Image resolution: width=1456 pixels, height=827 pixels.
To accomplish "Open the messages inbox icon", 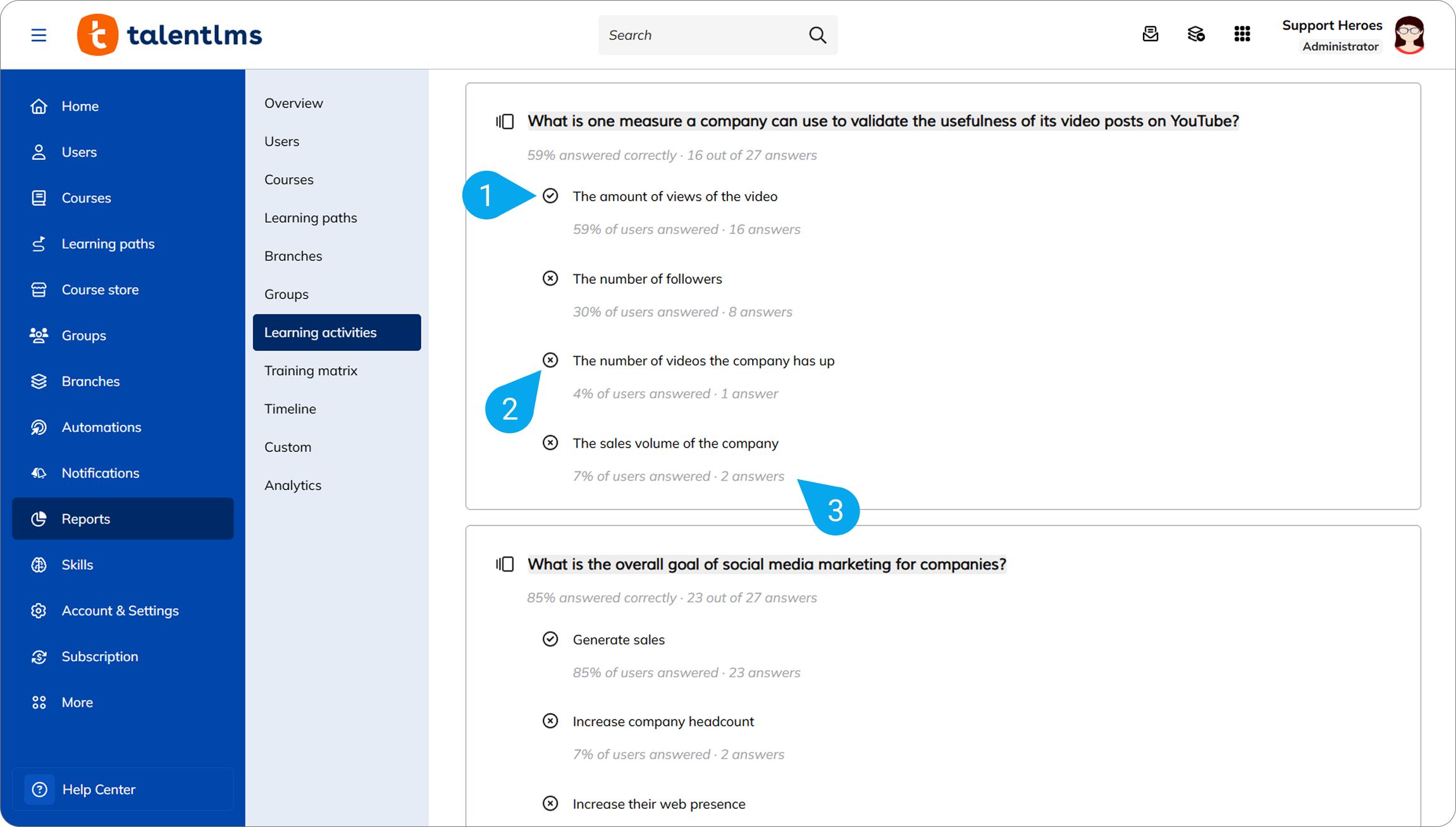I will (x=1150, y=34).
